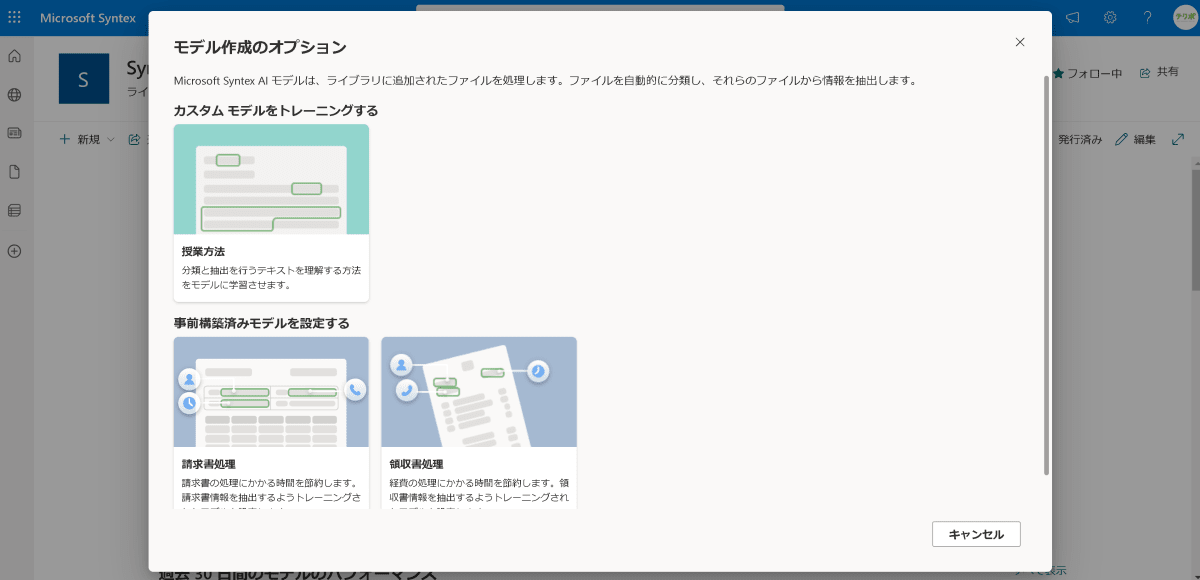Click the 編集 pencil button
This screenshot has height=580, width=1200.
click(x=1136, y=139)
